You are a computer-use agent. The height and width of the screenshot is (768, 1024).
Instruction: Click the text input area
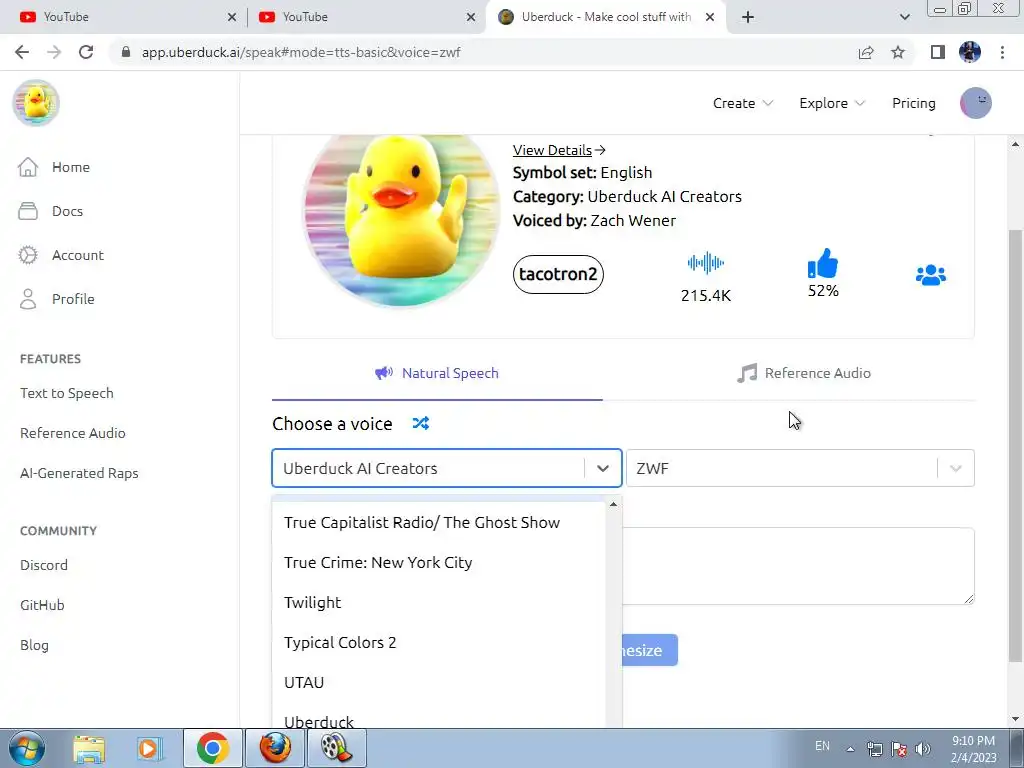coord(798,566)
